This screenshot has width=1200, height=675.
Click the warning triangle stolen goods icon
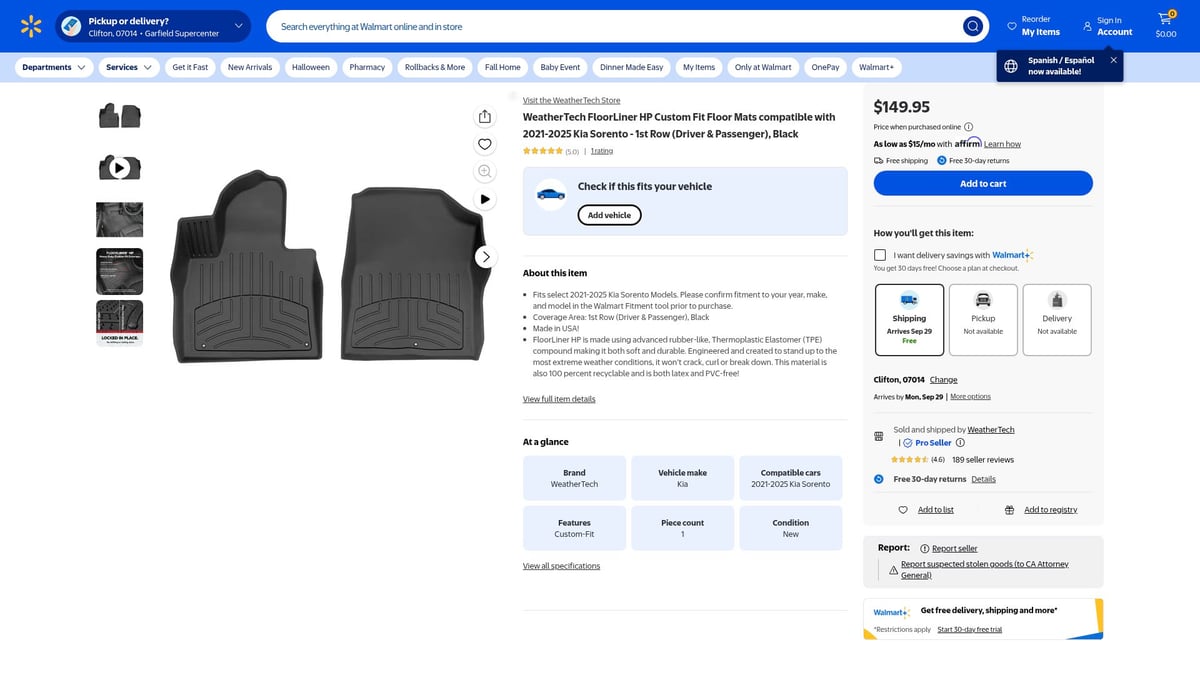click(893, 569)
